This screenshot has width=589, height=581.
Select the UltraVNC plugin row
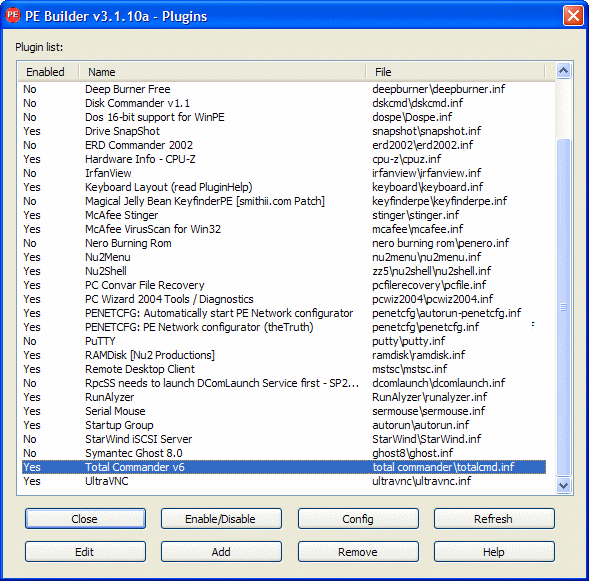tap(284, 481)
